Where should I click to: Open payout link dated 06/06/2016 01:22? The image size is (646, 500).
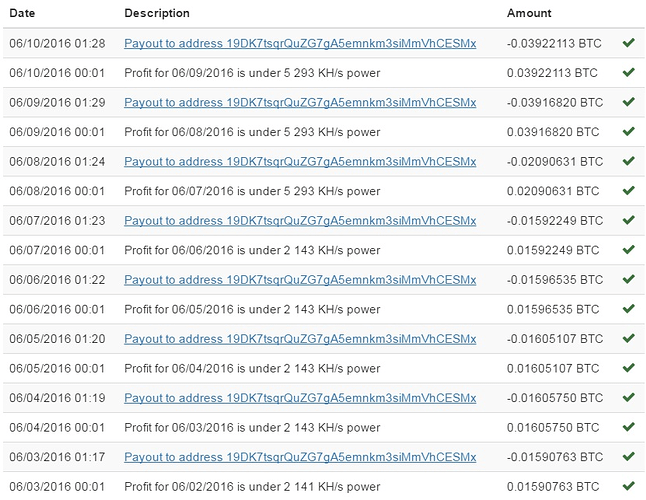[x=300, y=280]
